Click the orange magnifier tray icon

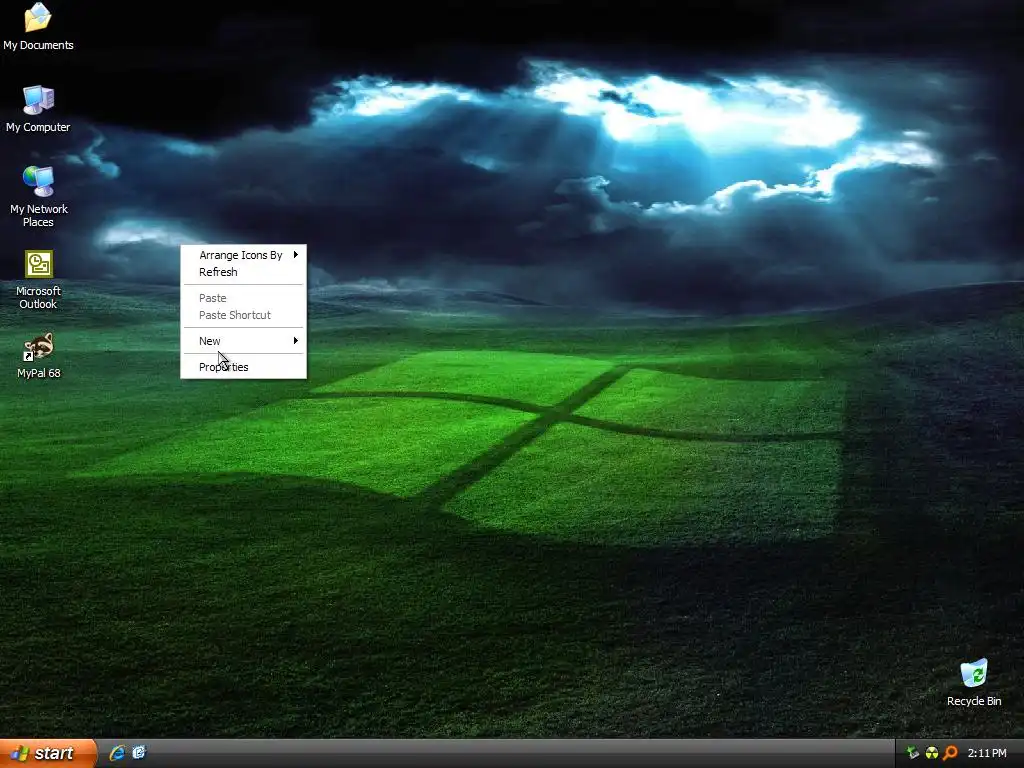tap(951, 753)
